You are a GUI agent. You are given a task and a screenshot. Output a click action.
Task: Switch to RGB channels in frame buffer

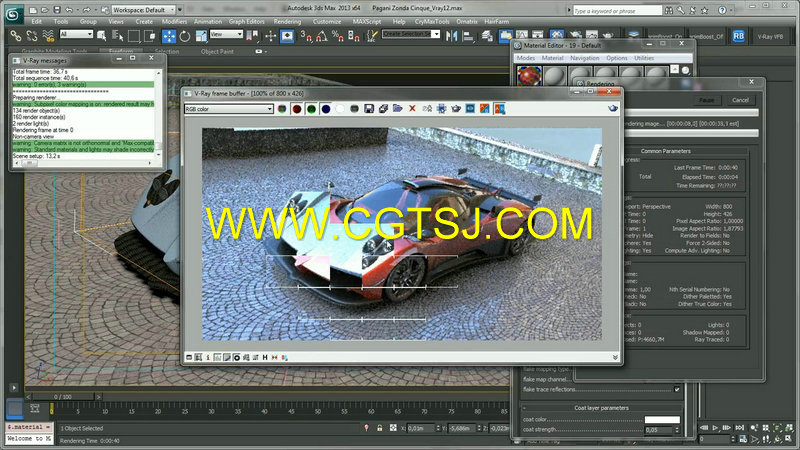[282, 109]
